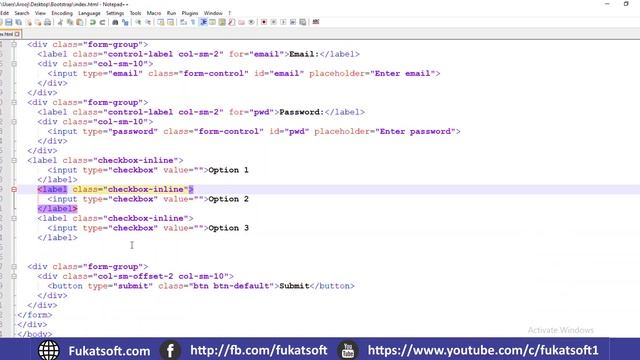
Task: Collapse the red fold marker for Option 2 label
Action: 14,189
